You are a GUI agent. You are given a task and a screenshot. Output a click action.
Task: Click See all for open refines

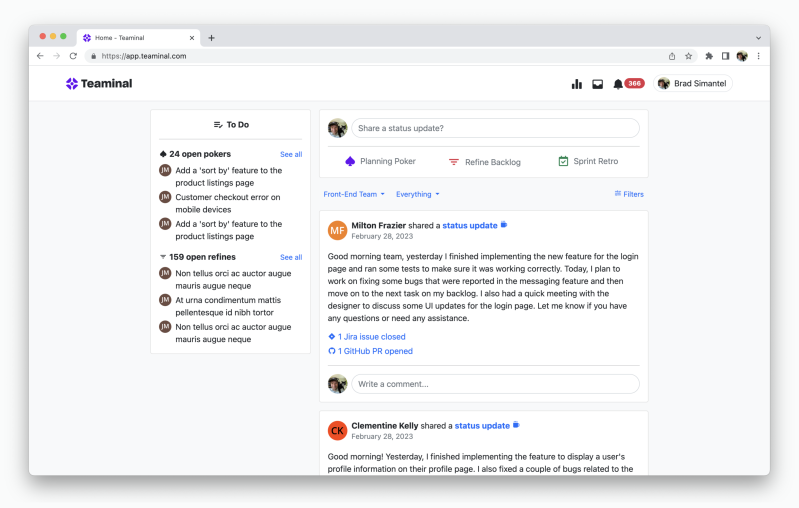(291, 257)
